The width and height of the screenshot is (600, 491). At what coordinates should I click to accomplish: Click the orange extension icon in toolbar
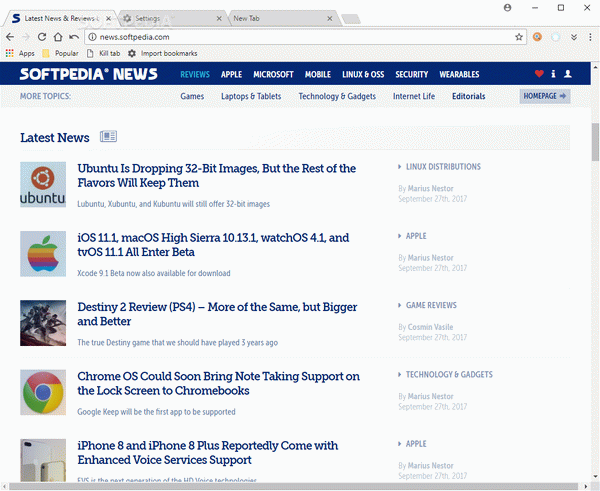point(537,37)
